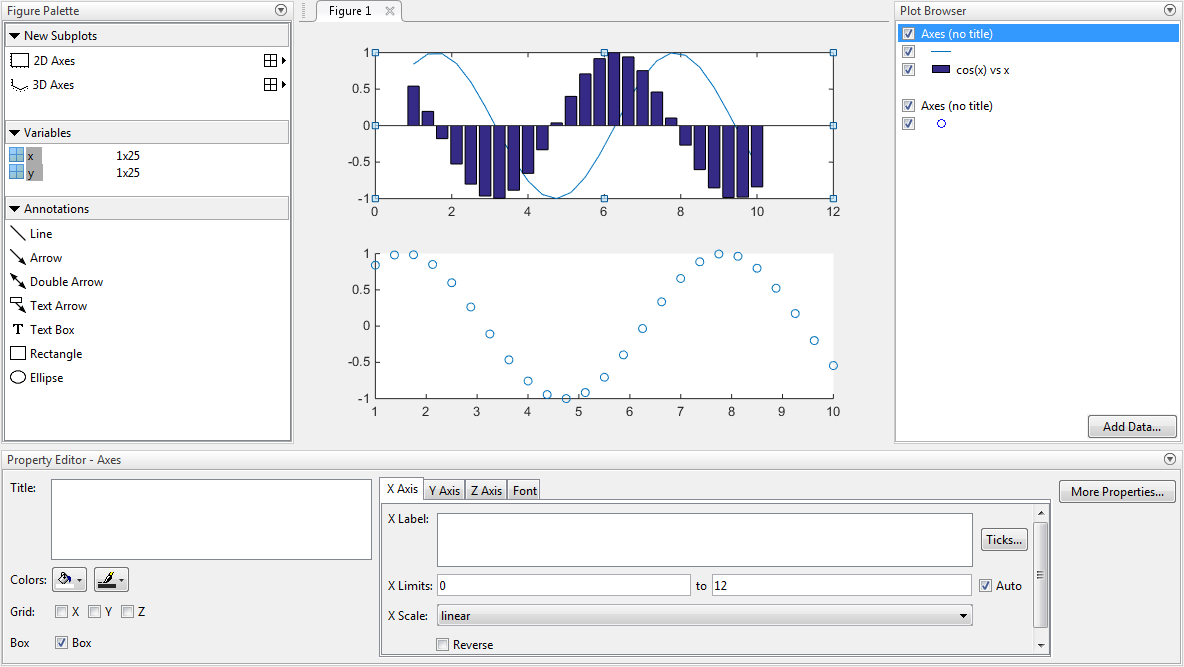This screenshot has width=1184, height=667.
Task: Enable Z grid checkbox
Action: coord(128,612)
